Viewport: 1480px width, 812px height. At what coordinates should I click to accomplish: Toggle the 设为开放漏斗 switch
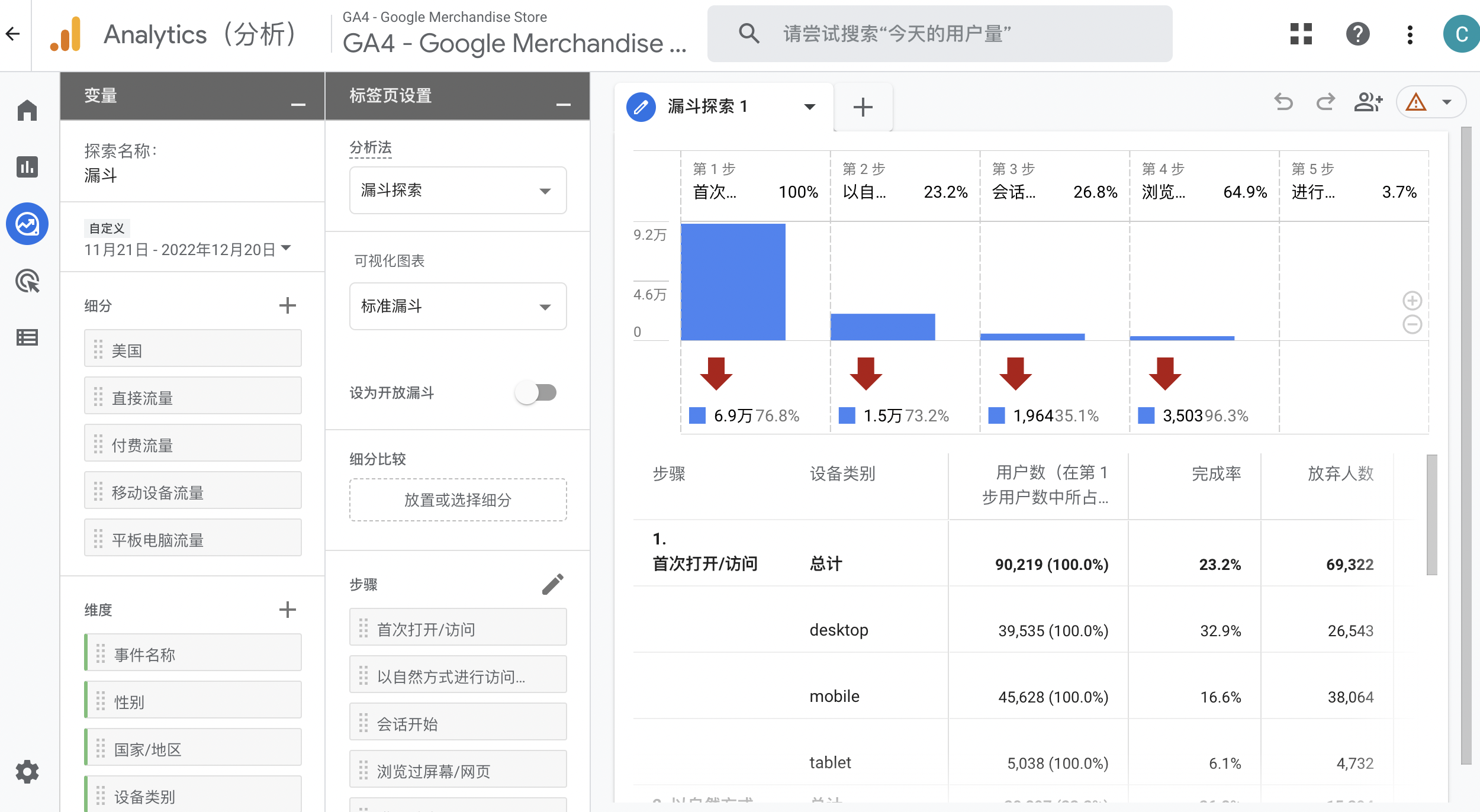coord(536,393)
